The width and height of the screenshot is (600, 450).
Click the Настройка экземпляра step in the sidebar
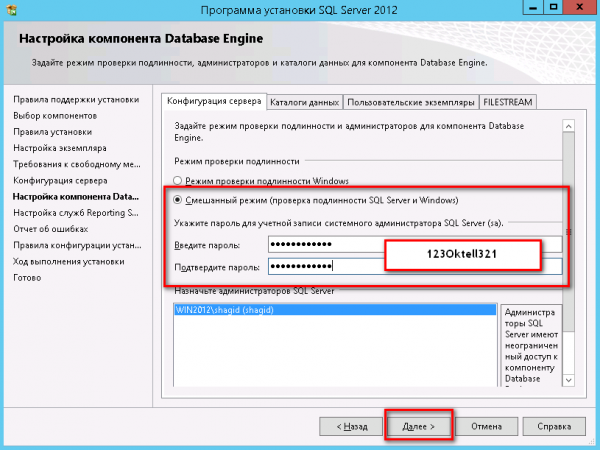(59, 148)
